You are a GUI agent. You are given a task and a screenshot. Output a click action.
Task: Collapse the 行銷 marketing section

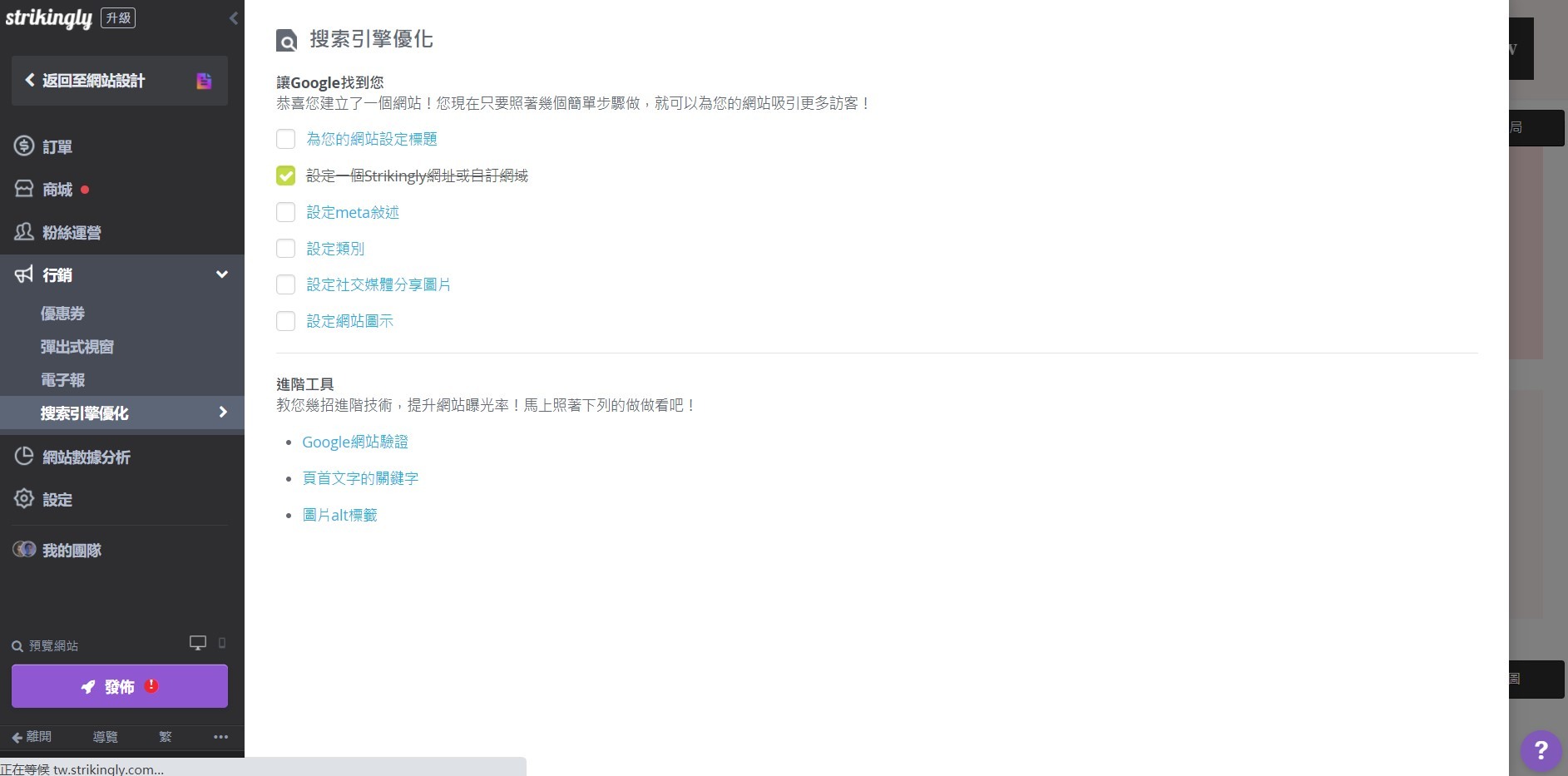(222, 274)
